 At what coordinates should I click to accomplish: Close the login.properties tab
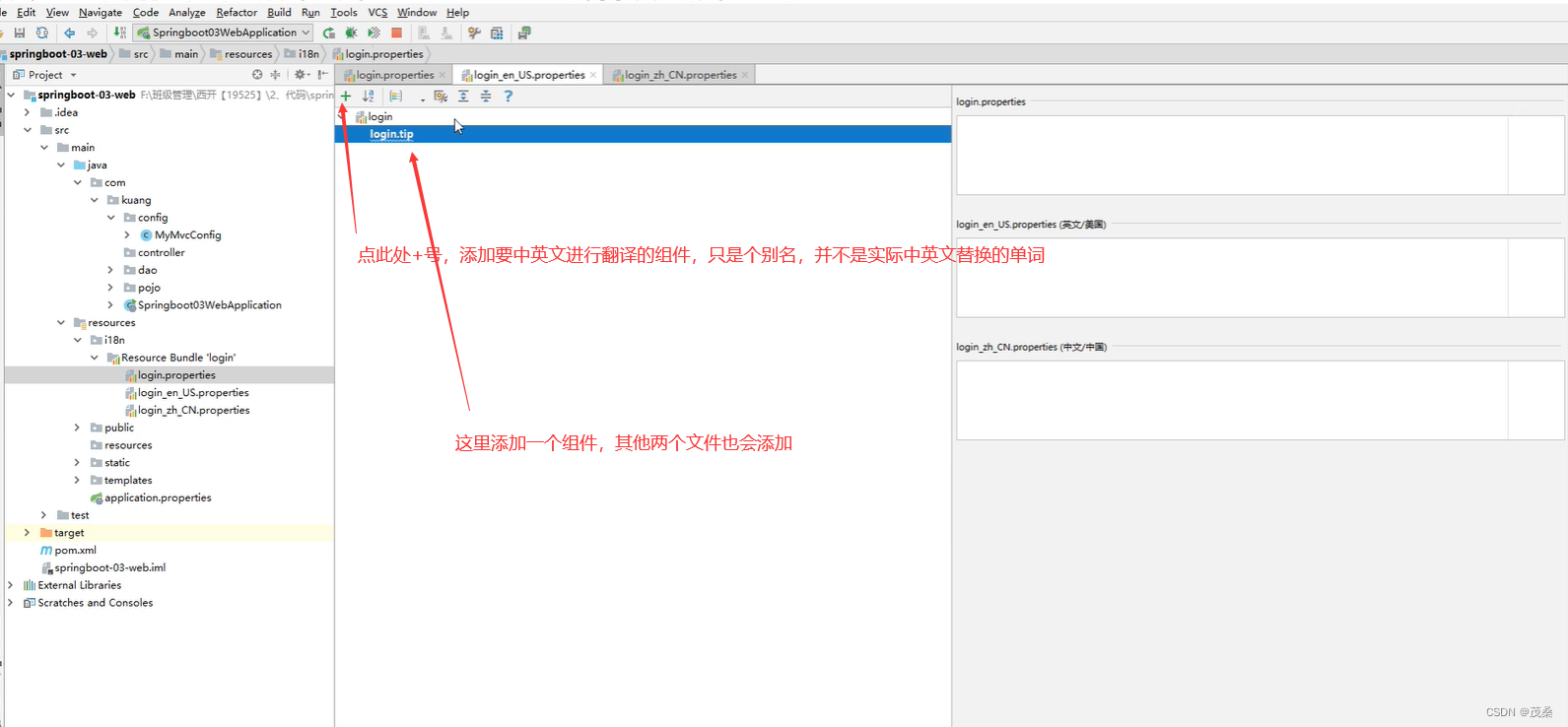coord(442,75)
